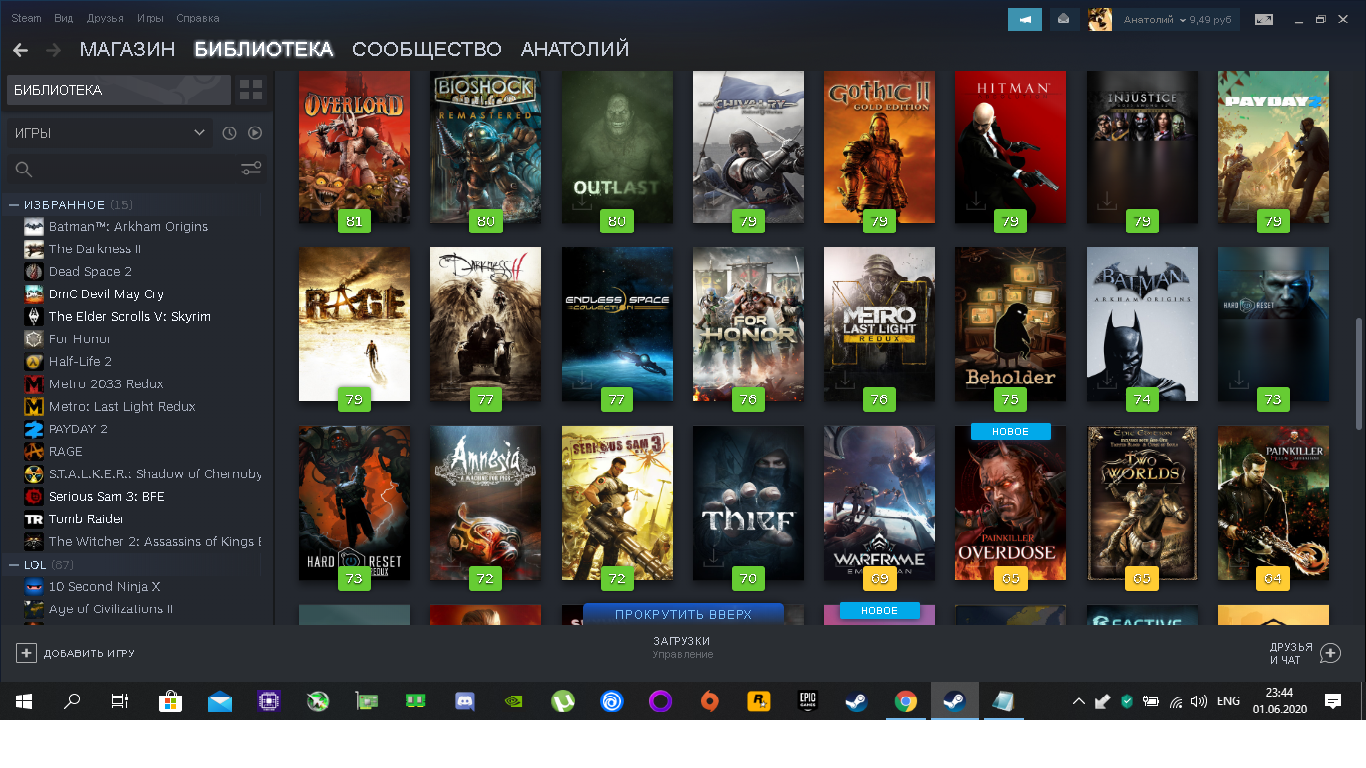Select Dead Space 2 in sidebar
Image resolution: width=1366 pixels, height=768 pixels.
click(90, 272)
